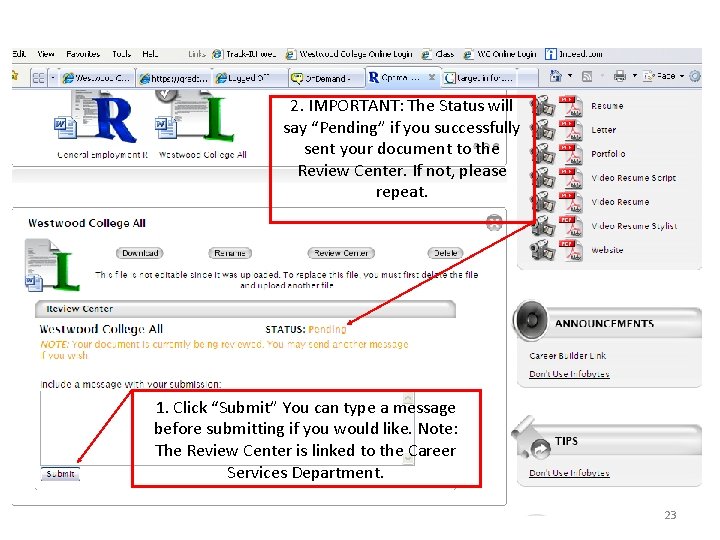
Task: Open the Favorites menu
Action: coord(83,54)
